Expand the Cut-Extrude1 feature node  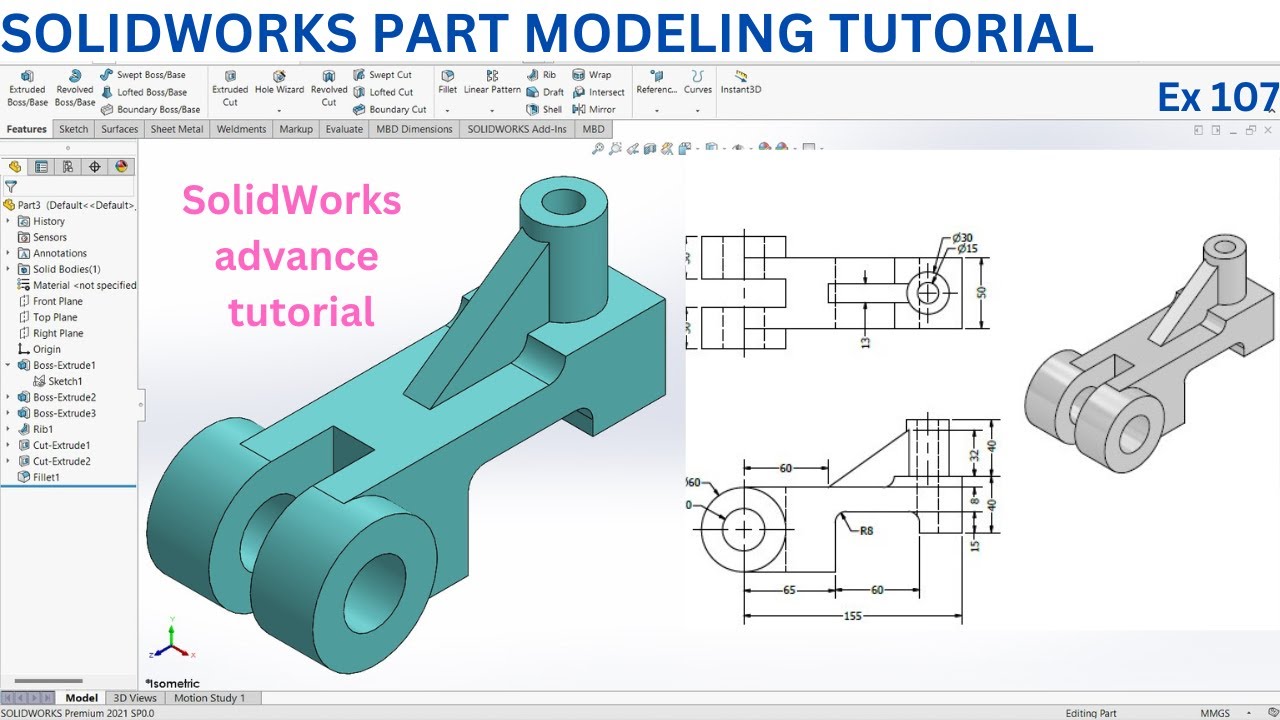[9, 445]
